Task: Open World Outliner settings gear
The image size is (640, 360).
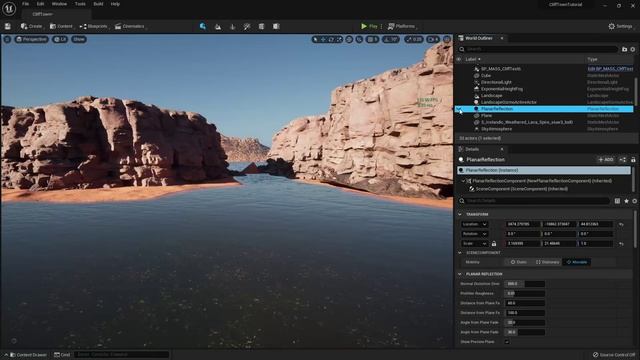Action: pyautogui.click(x=633, y=49)
